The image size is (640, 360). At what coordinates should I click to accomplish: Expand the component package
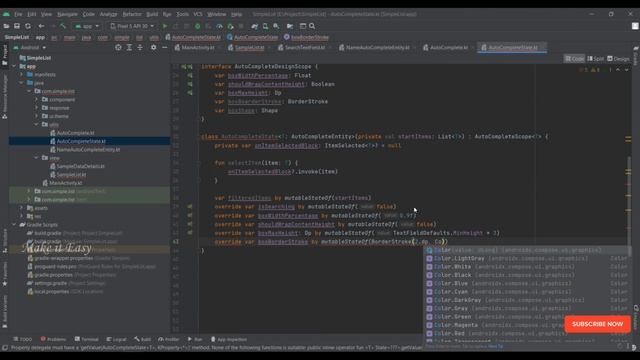(x=37, y=100)
